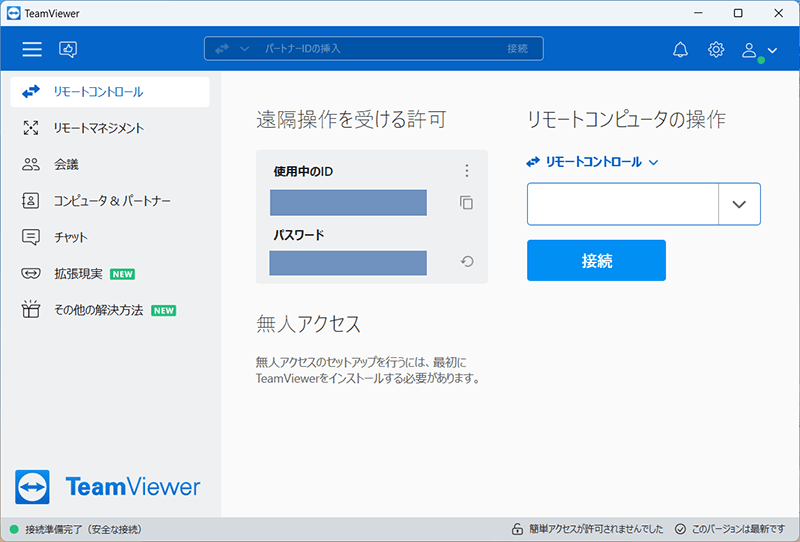Open その他の解決方法 sidebar item
This screenshot has width=800, height=542.
click(110, 310)
